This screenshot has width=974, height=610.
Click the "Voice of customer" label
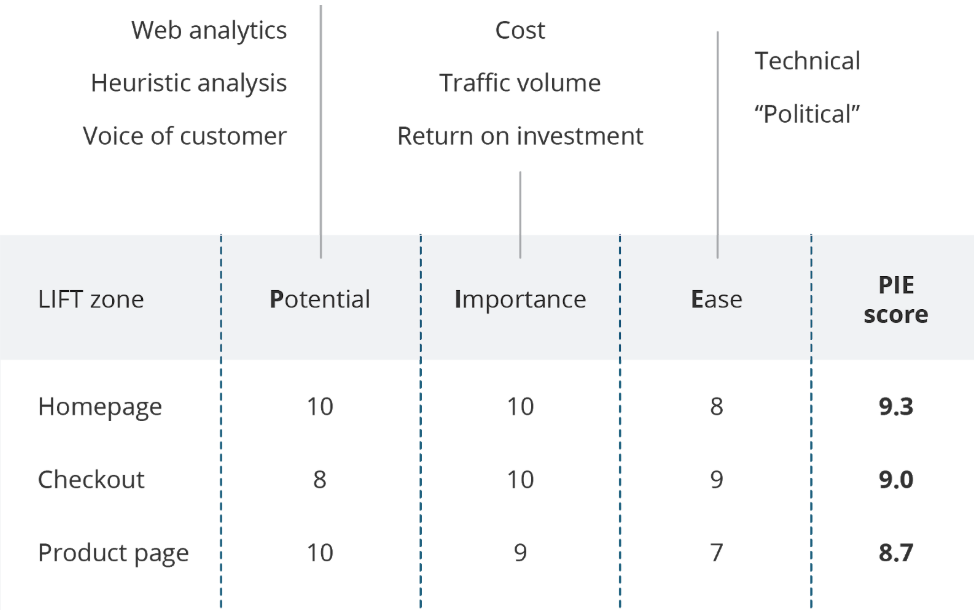185,136
